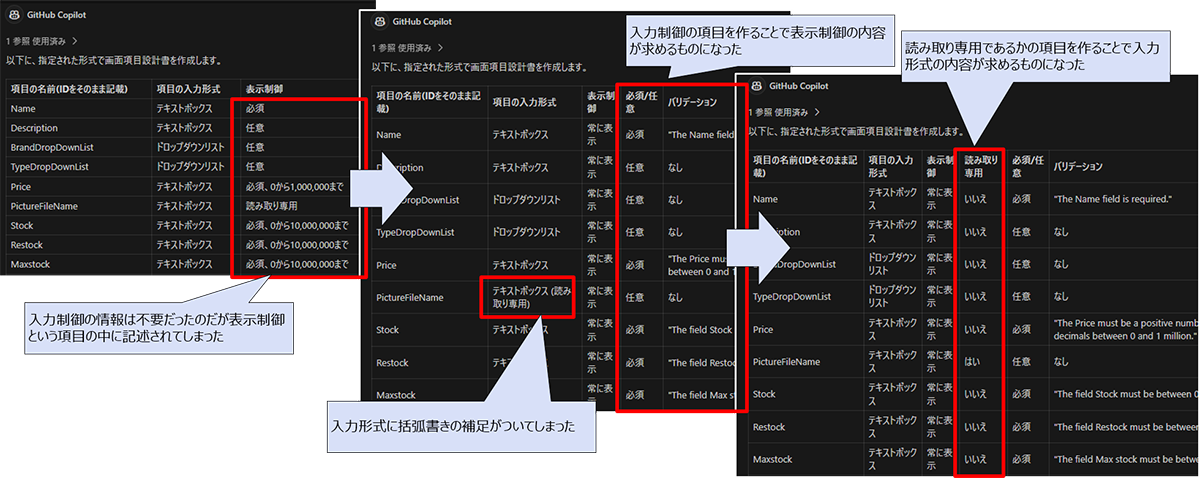Click 'Maxstock' row name in the right panel
The width and height of the screenshot is (1200, 478).
click(x=773, y=460)
